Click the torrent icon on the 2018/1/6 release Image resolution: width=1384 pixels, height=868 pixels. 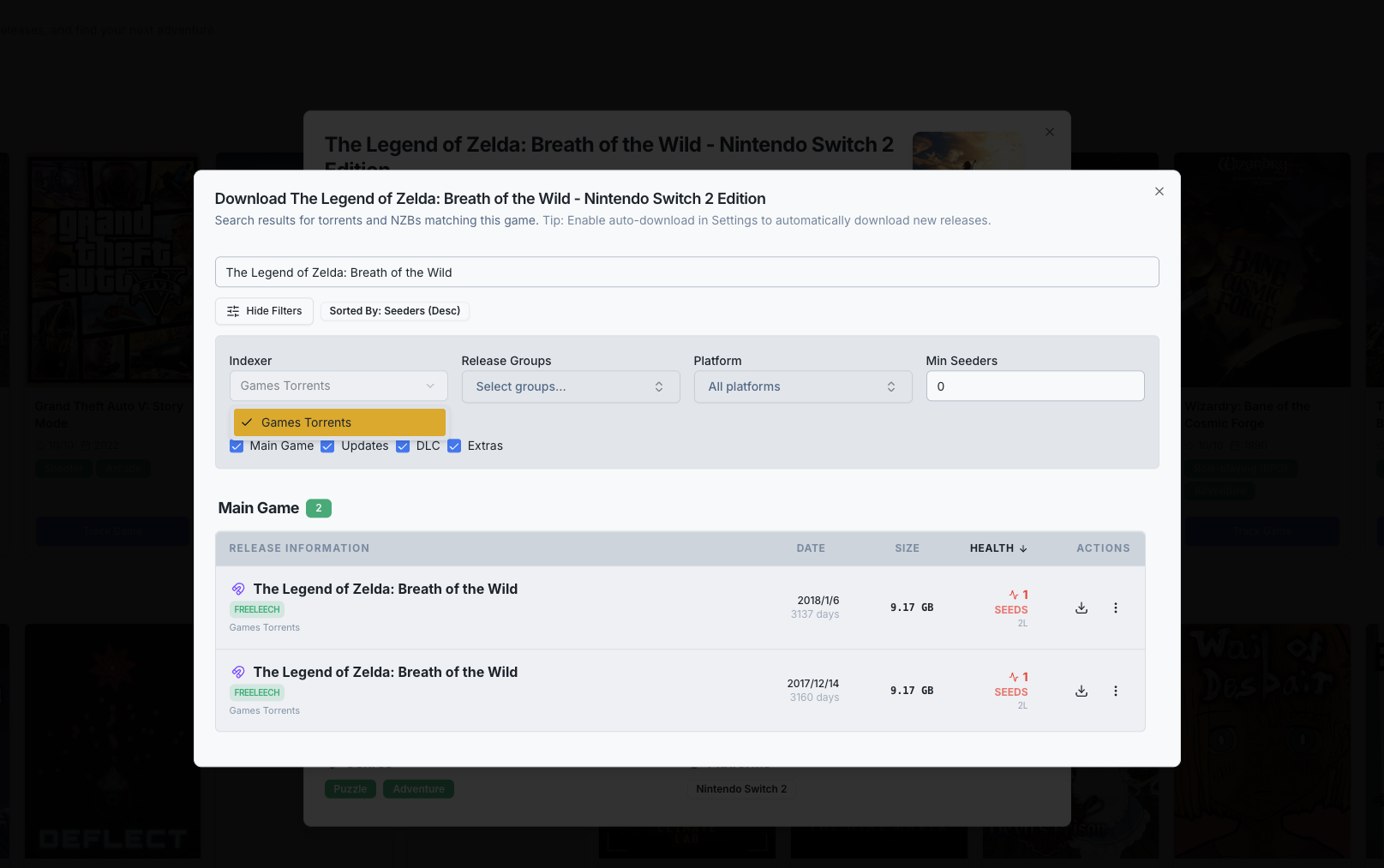238,590
